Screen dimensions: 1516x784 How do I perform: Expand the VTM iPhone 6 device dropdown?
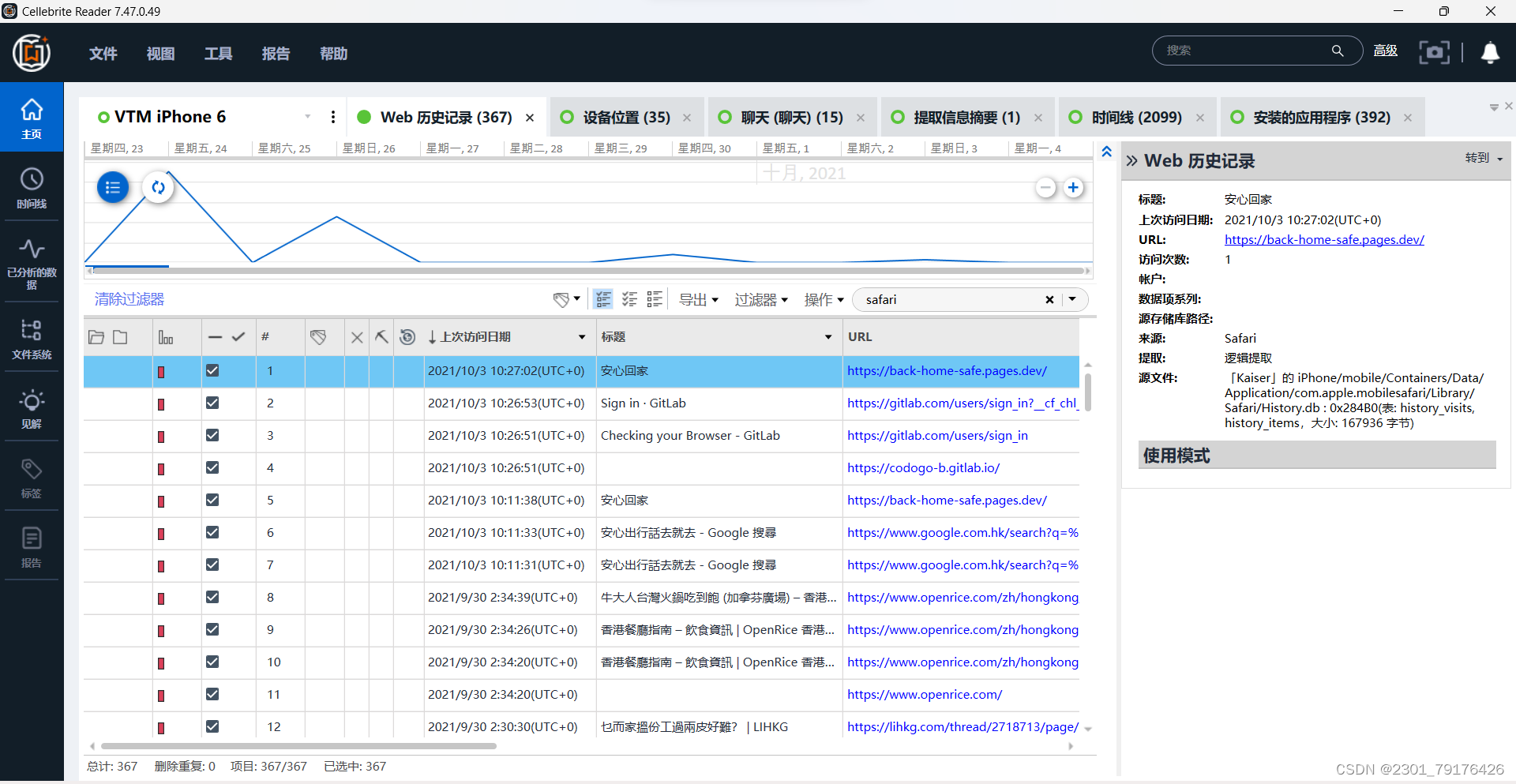point(308,117)
